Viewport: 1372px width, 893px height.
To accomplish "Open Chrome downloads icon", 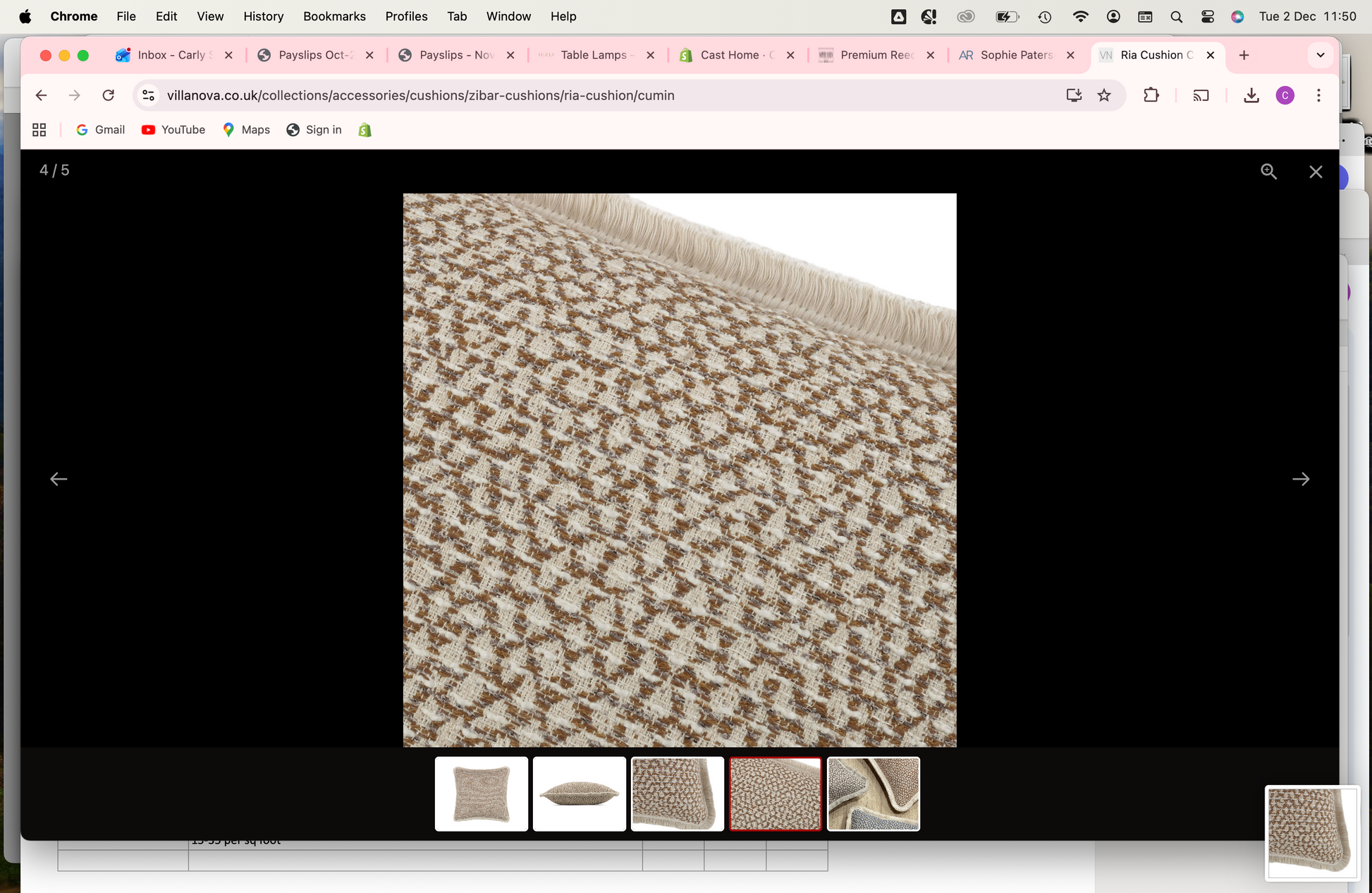I will 1251,95.
